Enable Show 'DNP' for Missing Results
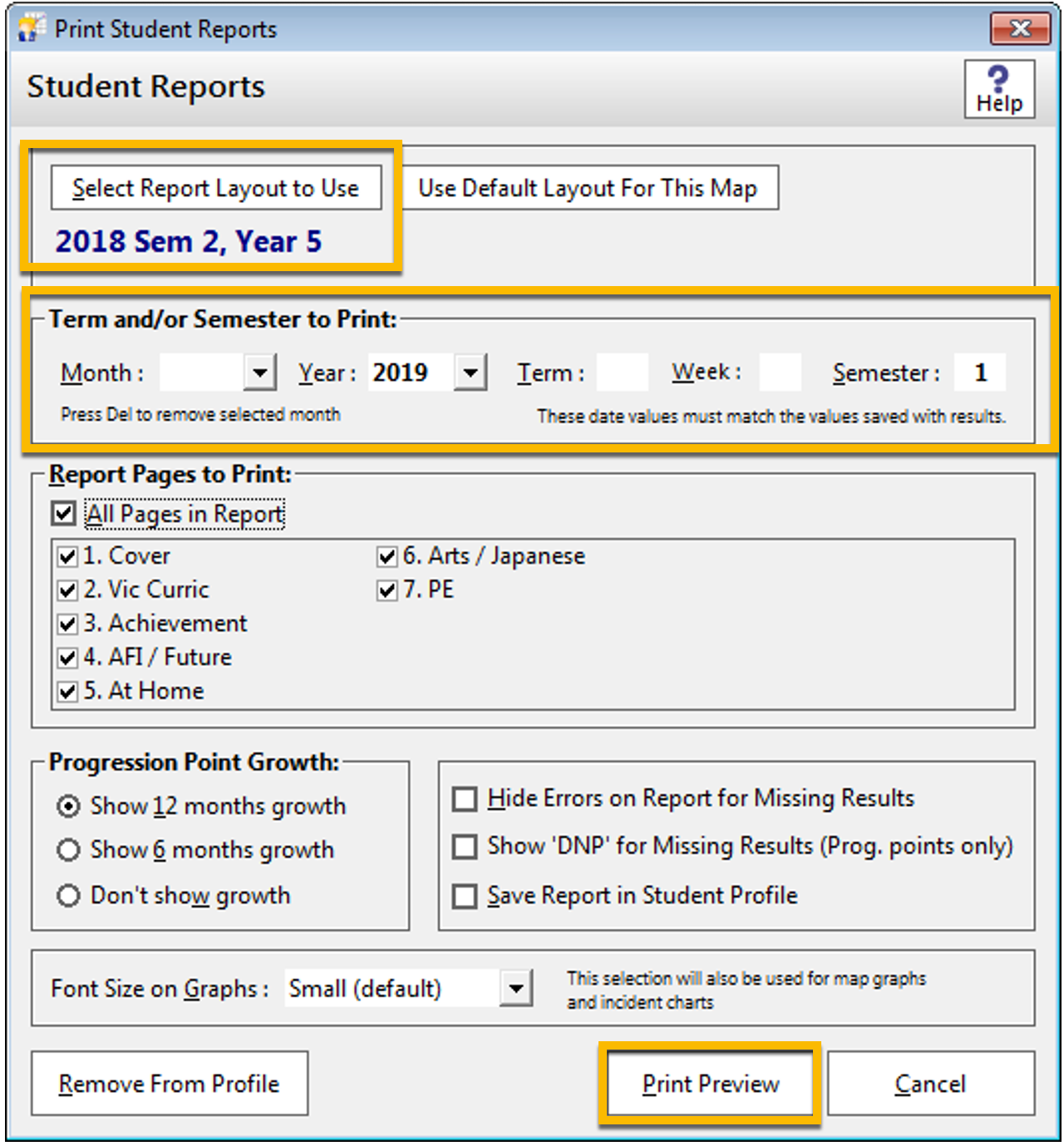 coord(465,846)
